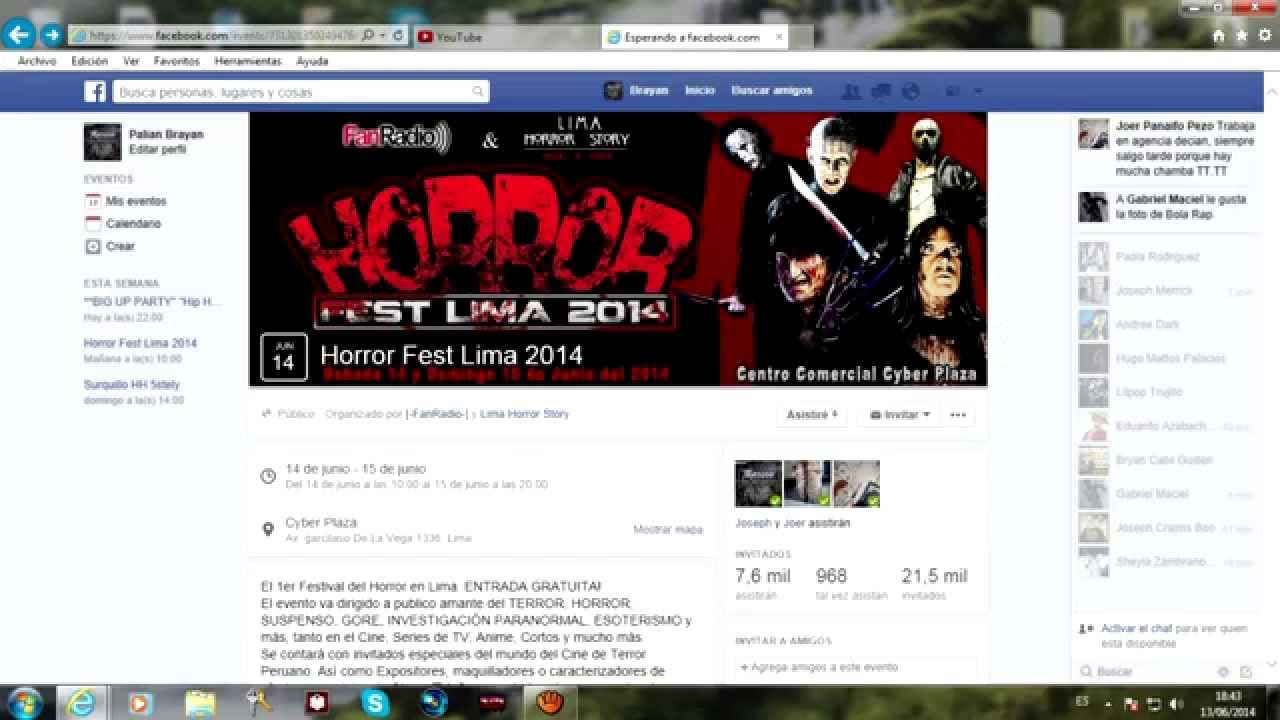Viewport: 1280px width, 720px height.
Task: Open Horror Fest Lima 2014 sidebar link
Action: pyautogui.click(x=140, y=343)
